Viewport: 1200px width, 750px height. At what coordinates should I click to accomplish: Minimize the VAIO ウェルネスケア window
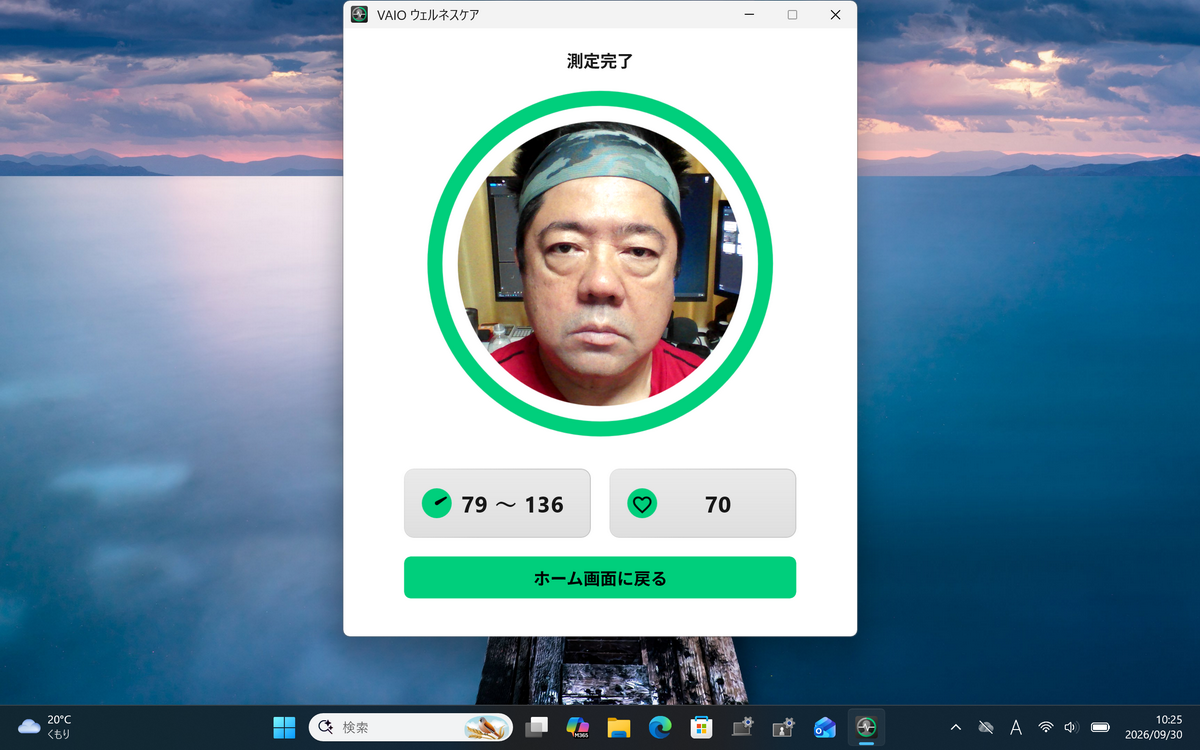[747, 15]
